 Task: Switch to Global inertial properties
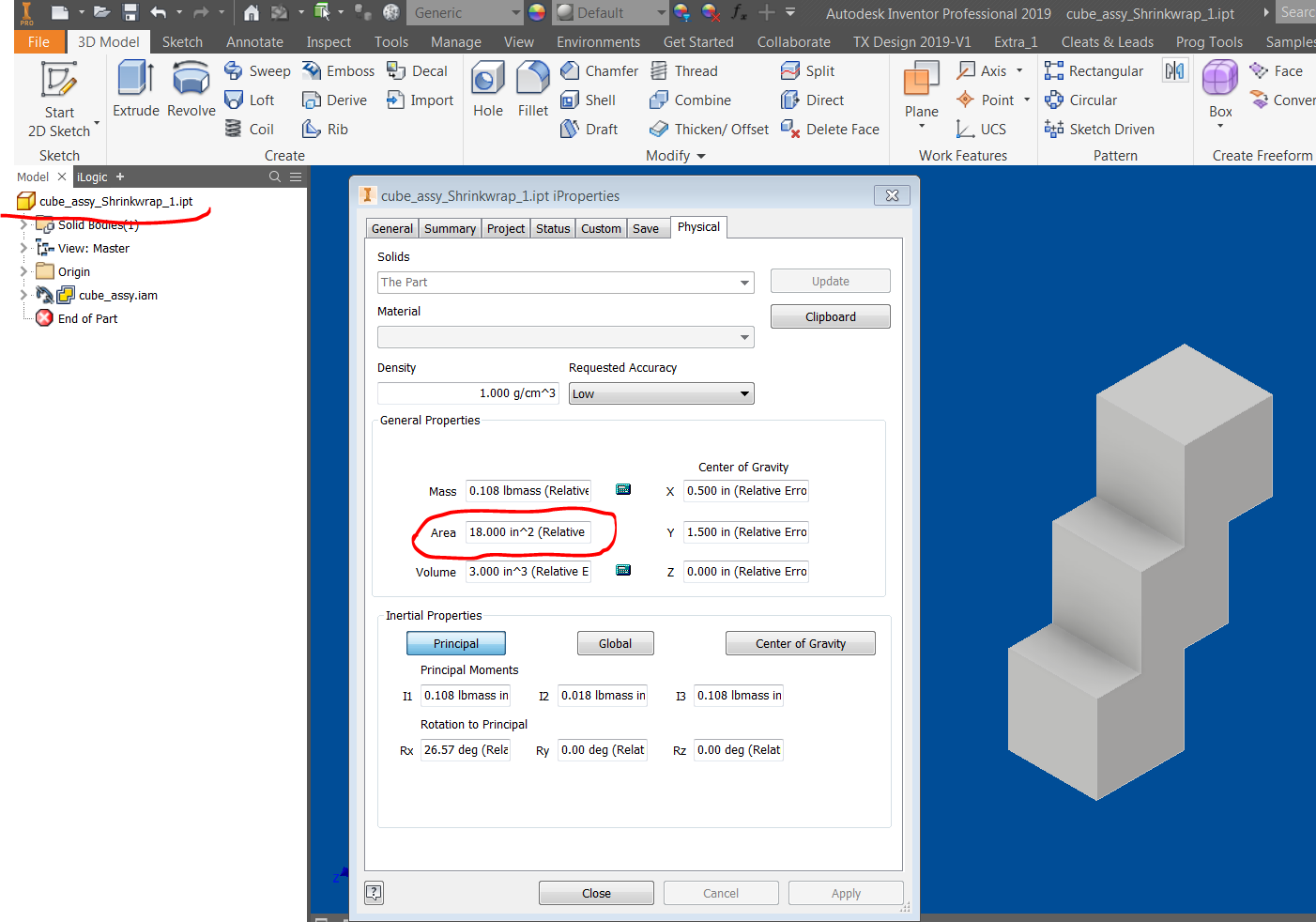click(615, 643)
